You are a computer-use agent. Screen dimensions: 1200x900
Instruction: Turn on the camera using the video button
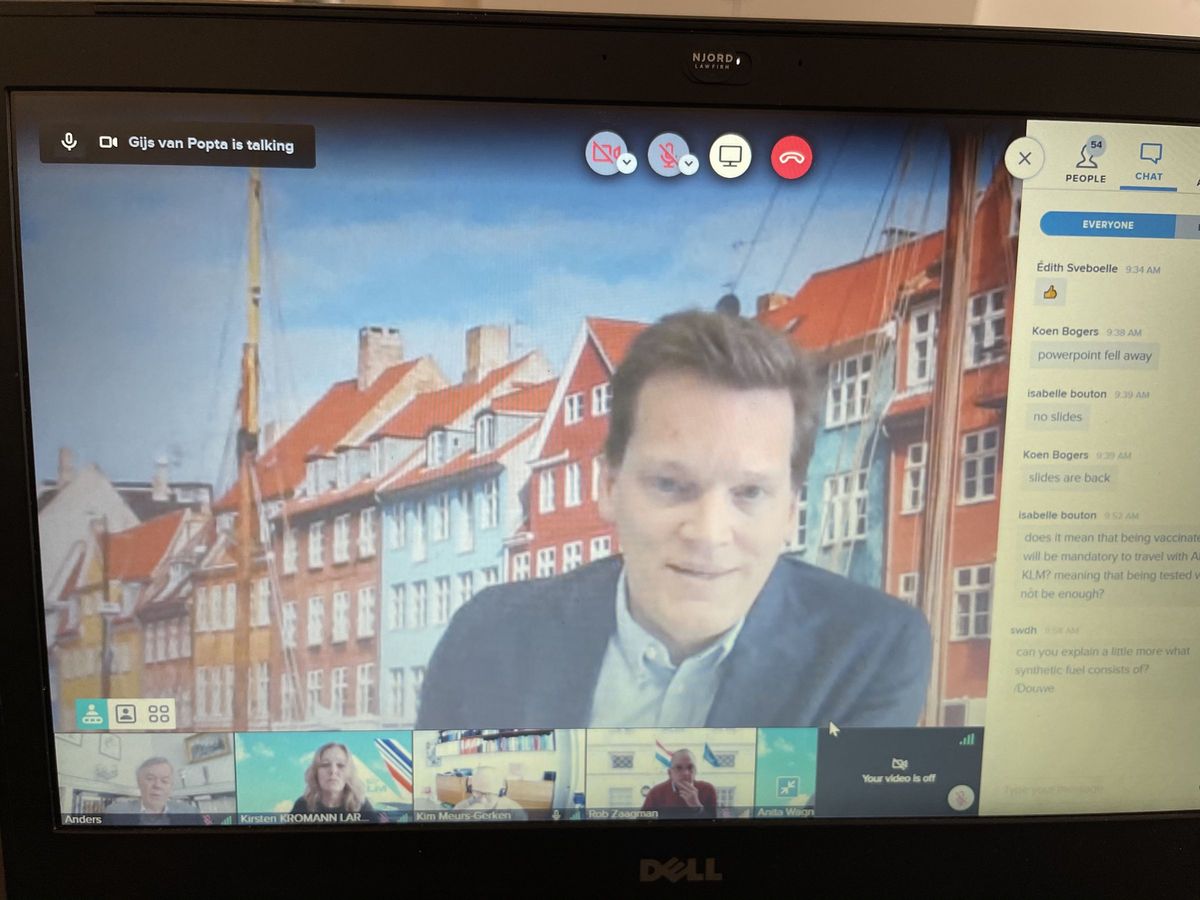pos(604,153)
